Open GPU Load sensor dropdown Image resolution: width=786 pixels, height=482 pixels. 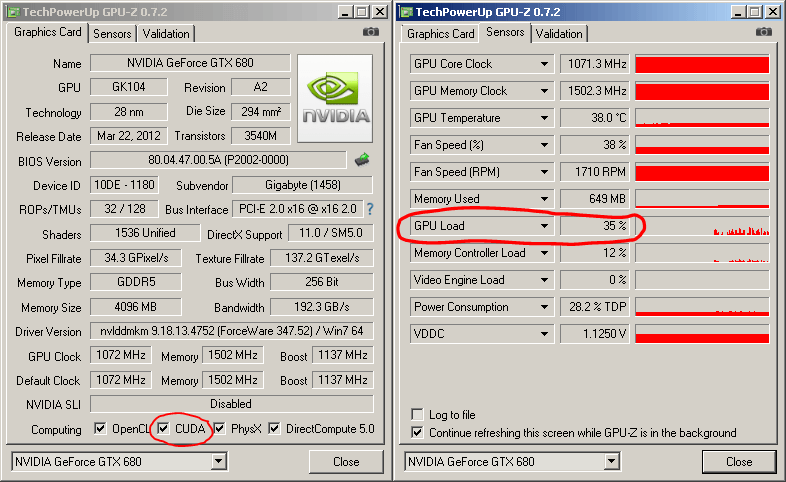click(544, 226)
